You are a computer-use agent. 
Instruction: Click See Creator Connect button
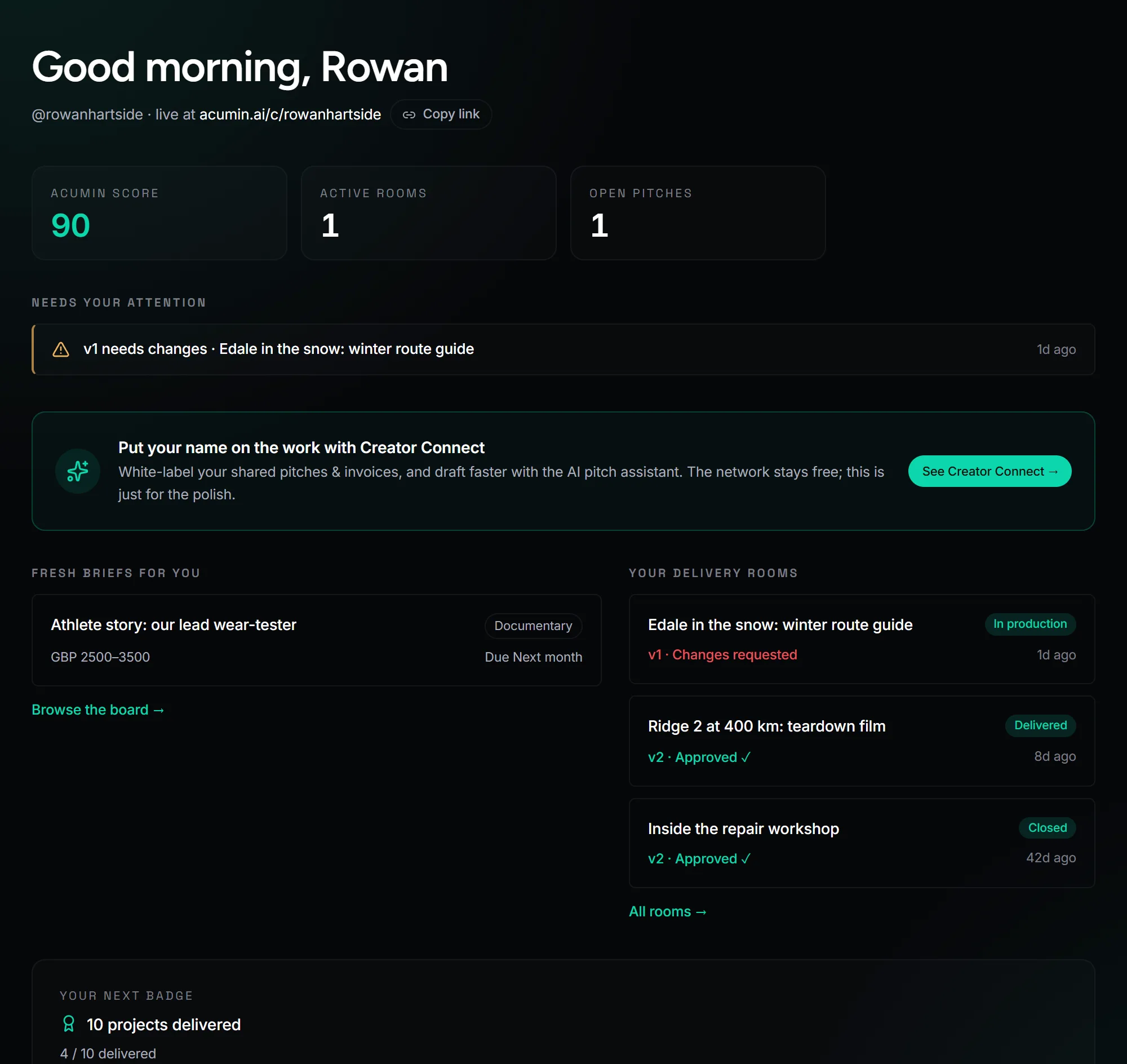(989, 471)
